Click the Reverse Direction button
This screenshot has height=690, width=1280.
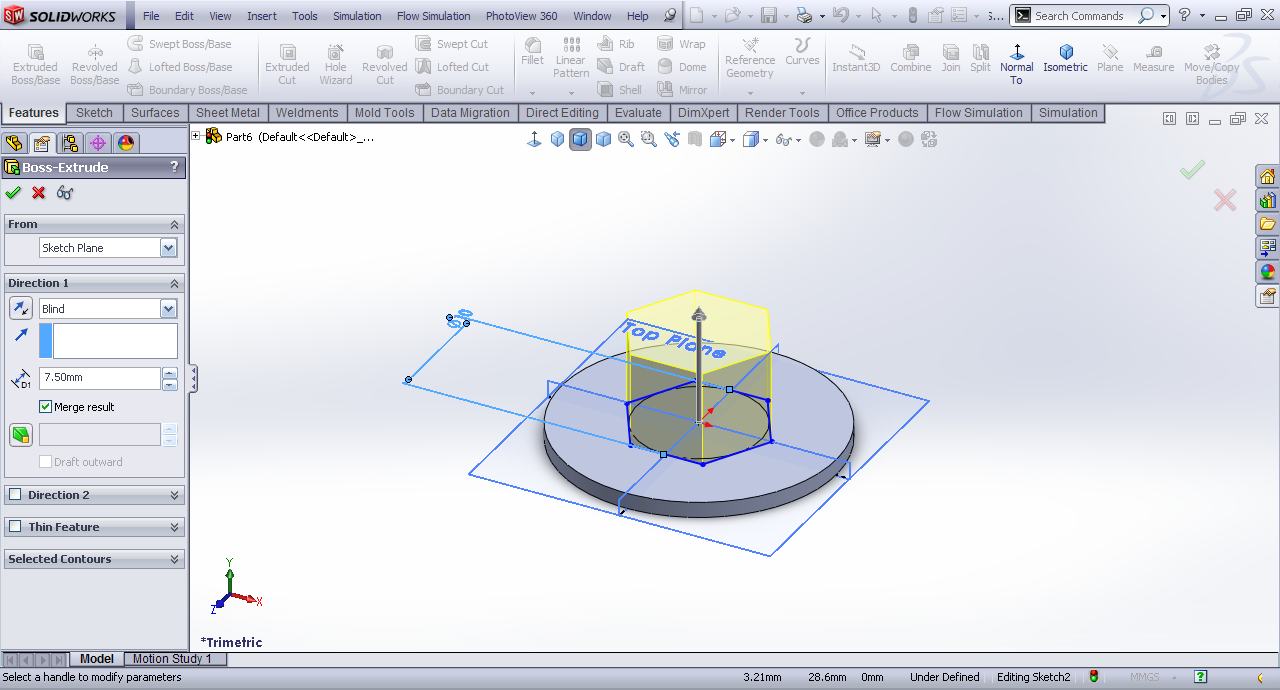click(x=21, y=309)
